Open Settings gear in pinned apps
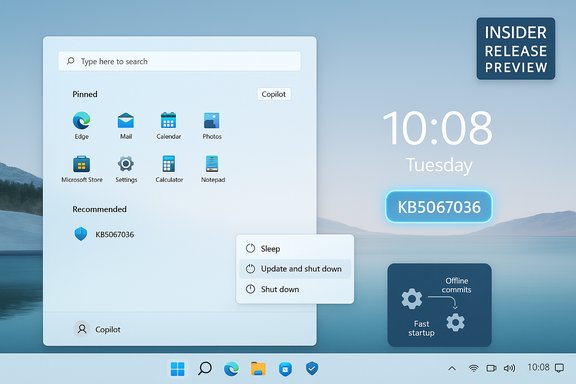 [126, 164]
